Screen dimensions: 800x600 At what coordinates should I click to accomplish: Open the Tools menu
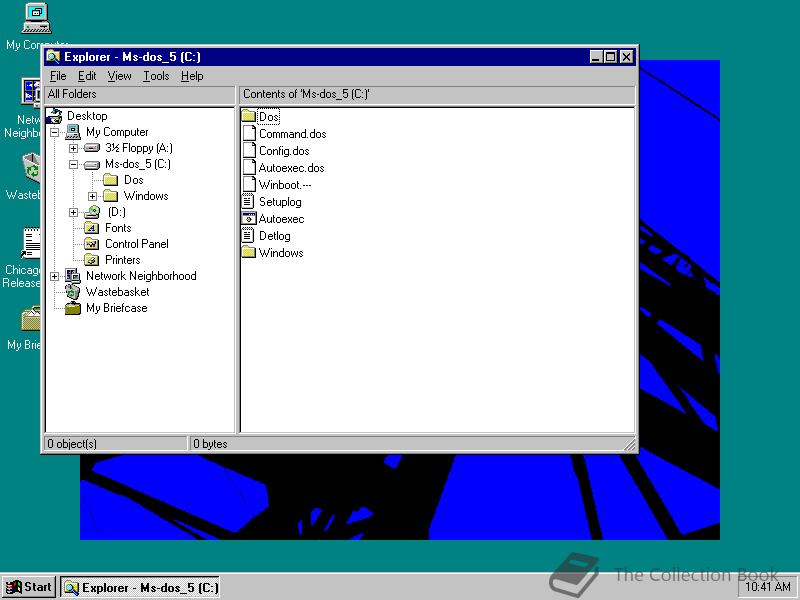coord(156,76)
